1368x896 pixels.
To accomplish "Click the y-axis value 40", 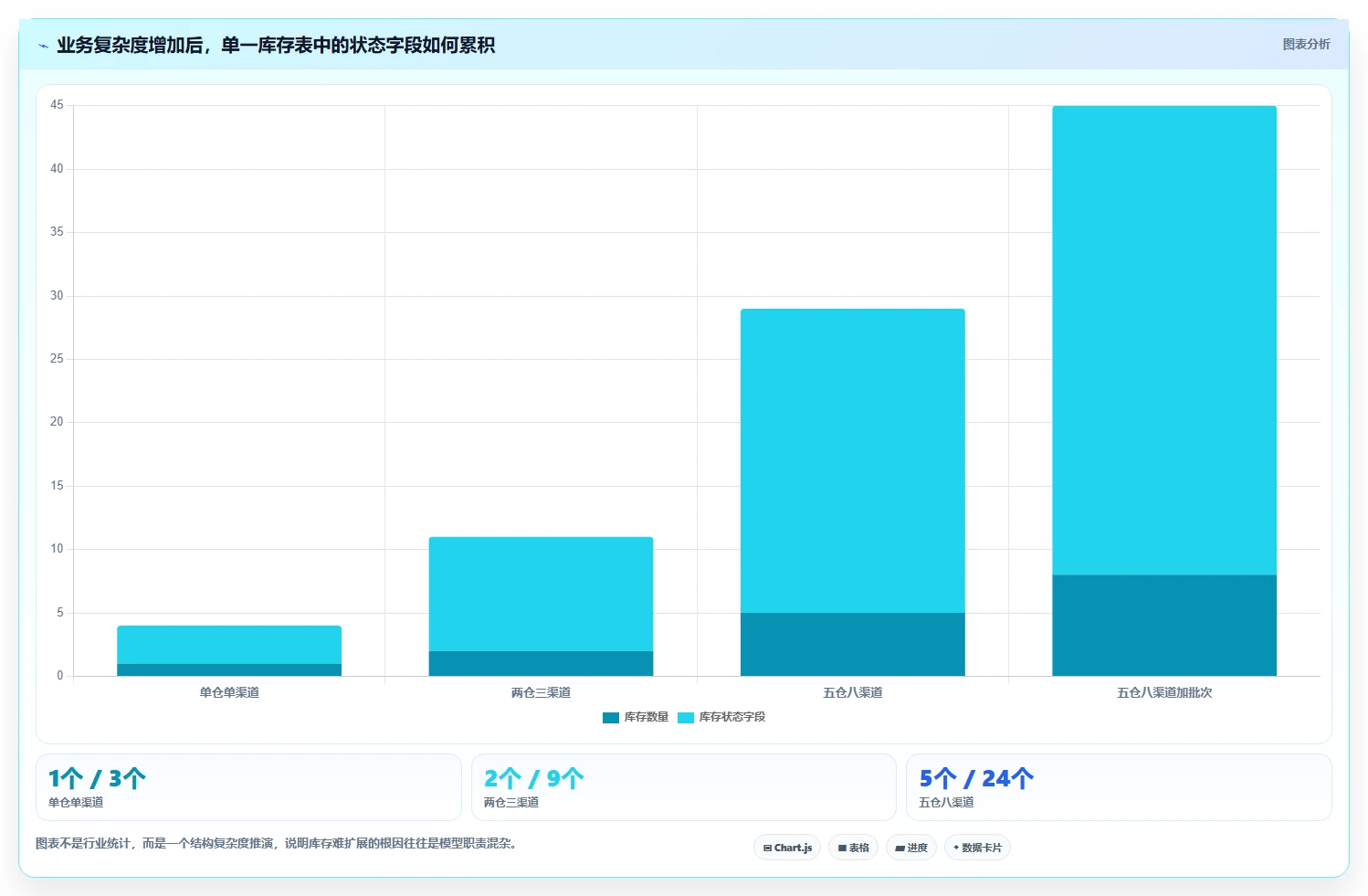I will pos(57,168).
